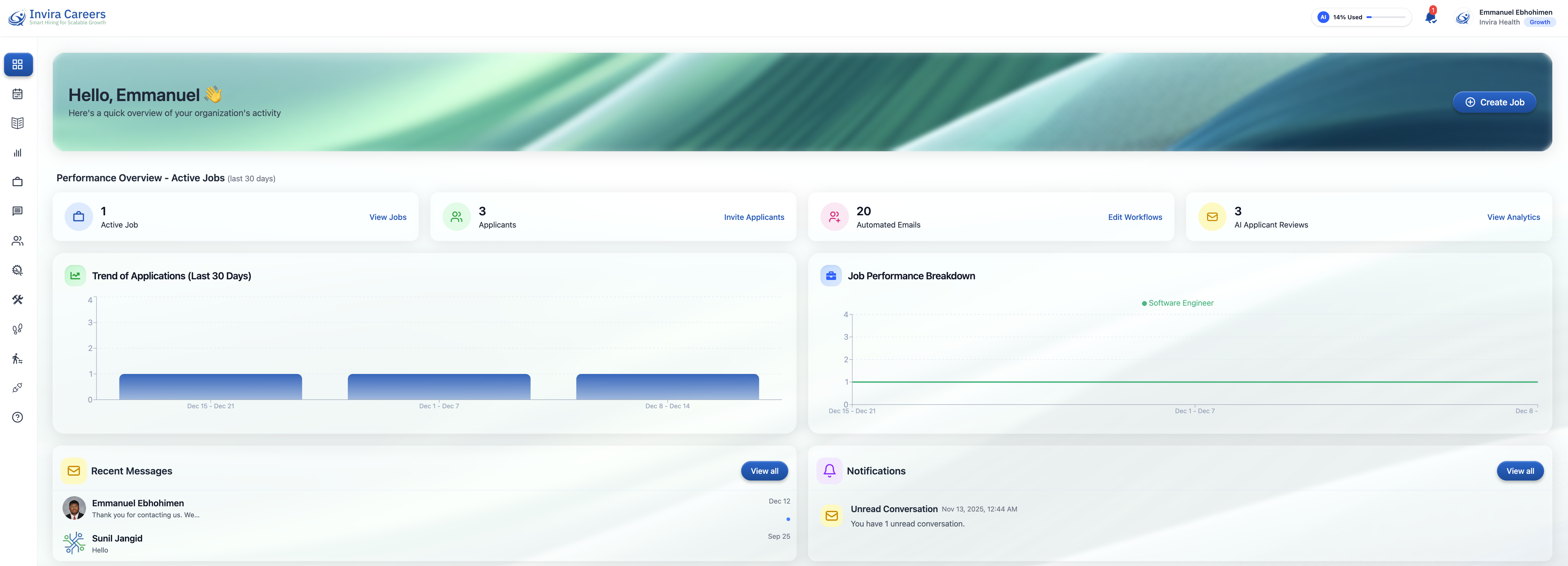The width and height of the screenshot is (1568, 566).
Task: Open the dashboard grid icon in sidebar
Action: coord(18,65)
